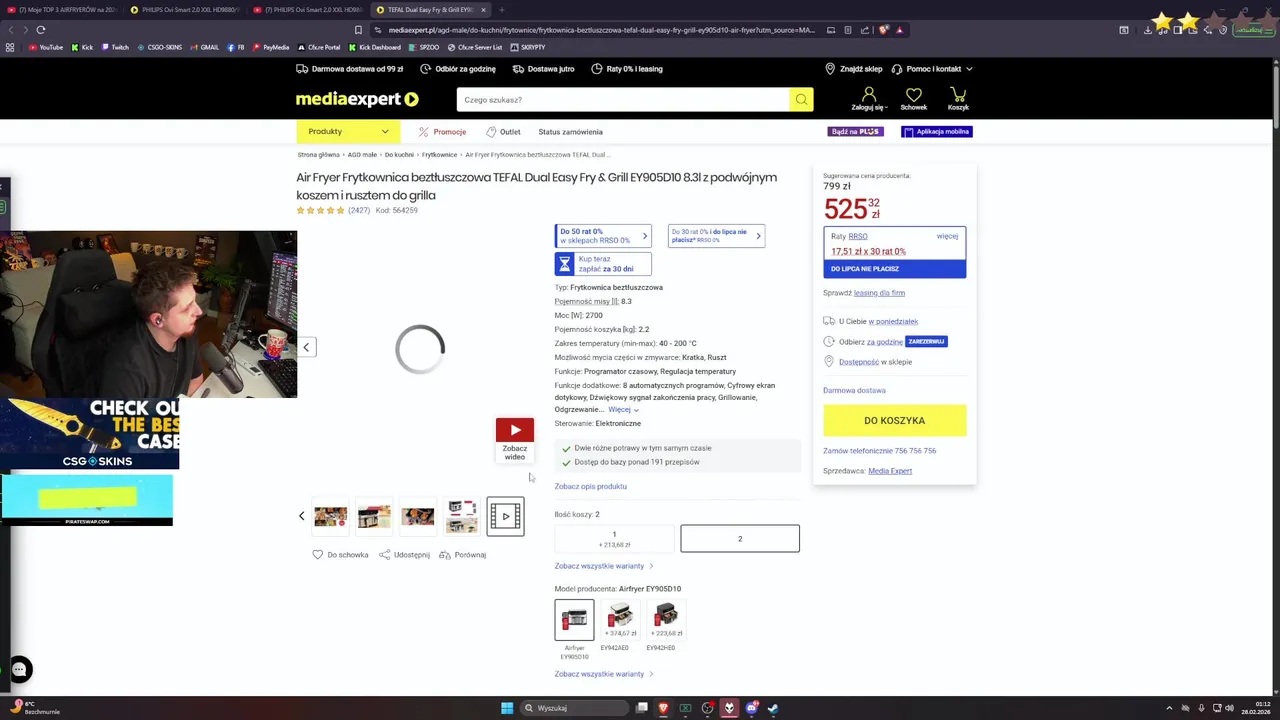Expand Zobacz wszystkie warianty for baskets
The width and height of the screenshot is (1280, 720).
604,566
